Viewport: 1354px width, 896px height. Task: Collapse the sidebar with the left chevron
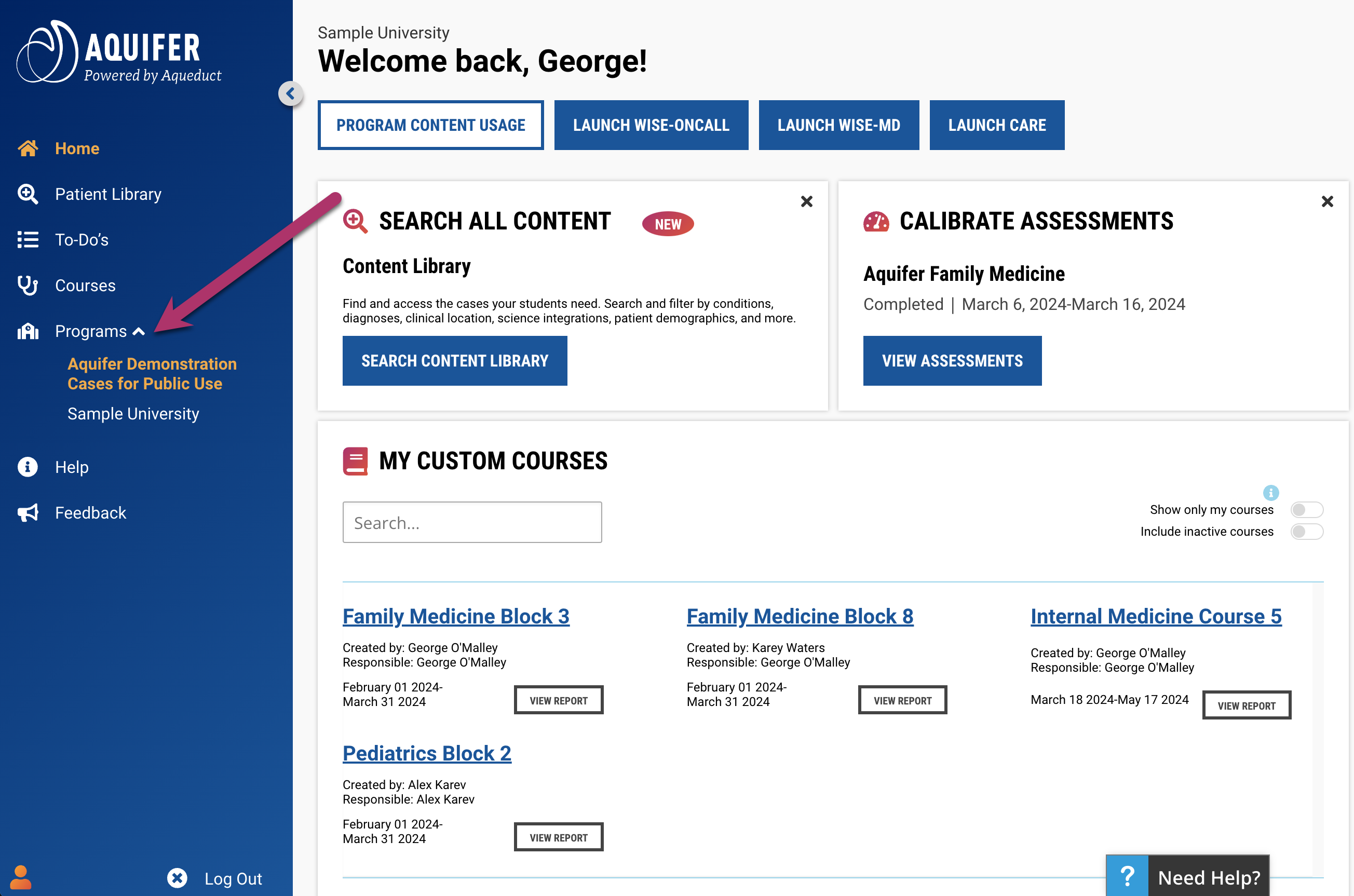tap(291, 94)
